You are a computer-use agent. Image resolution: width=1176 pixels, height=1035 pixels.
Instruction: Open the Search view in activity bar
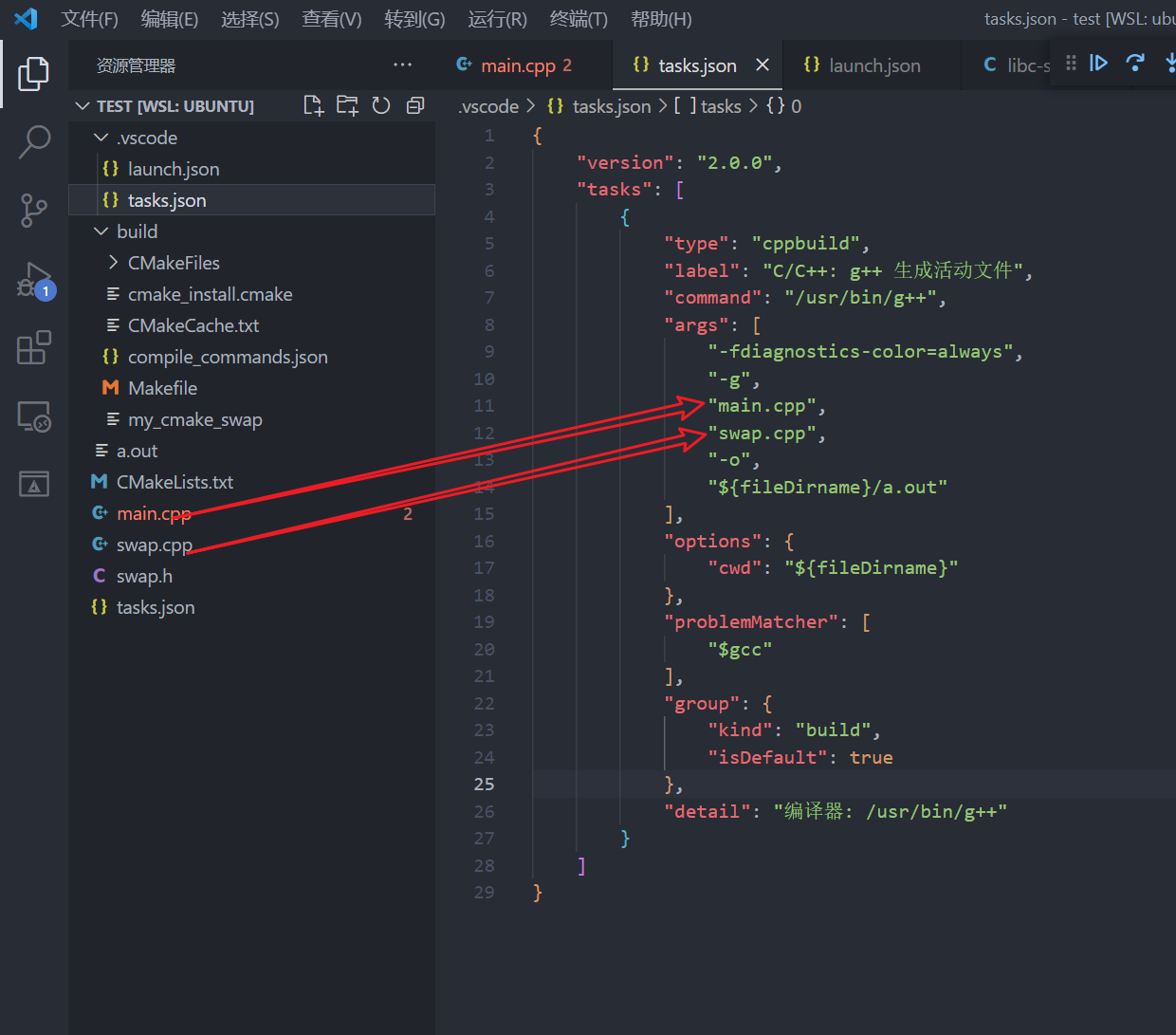click(x=34, y=141)
